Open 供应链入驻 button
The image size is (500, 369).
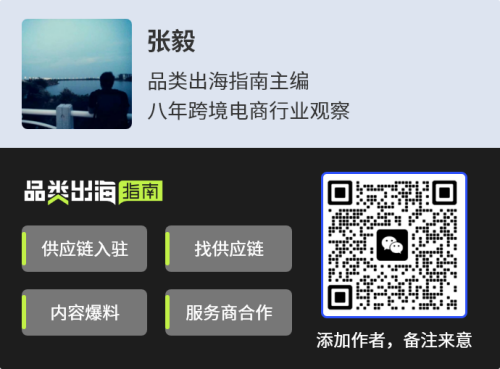(x=84, y=249)
